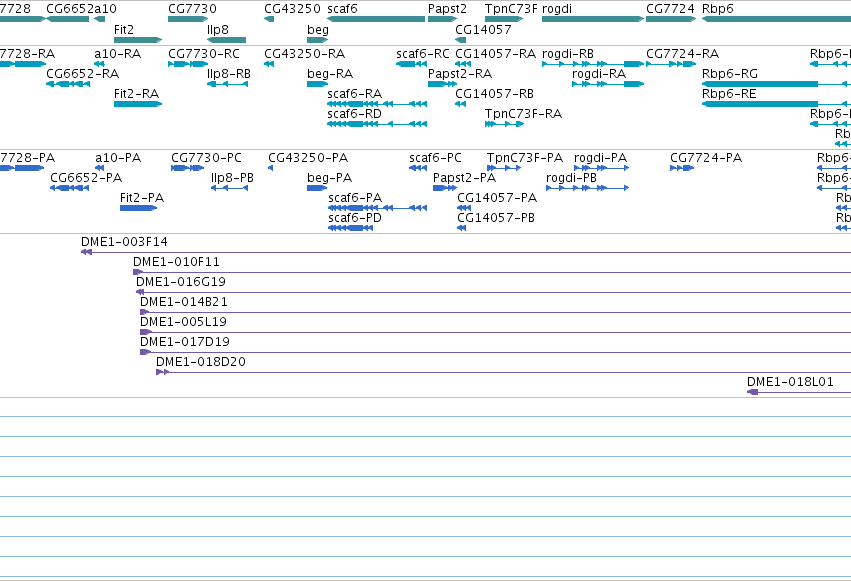Select the CG43250-RA transcript
The image size is (851, 581).
tap(269, 64)
